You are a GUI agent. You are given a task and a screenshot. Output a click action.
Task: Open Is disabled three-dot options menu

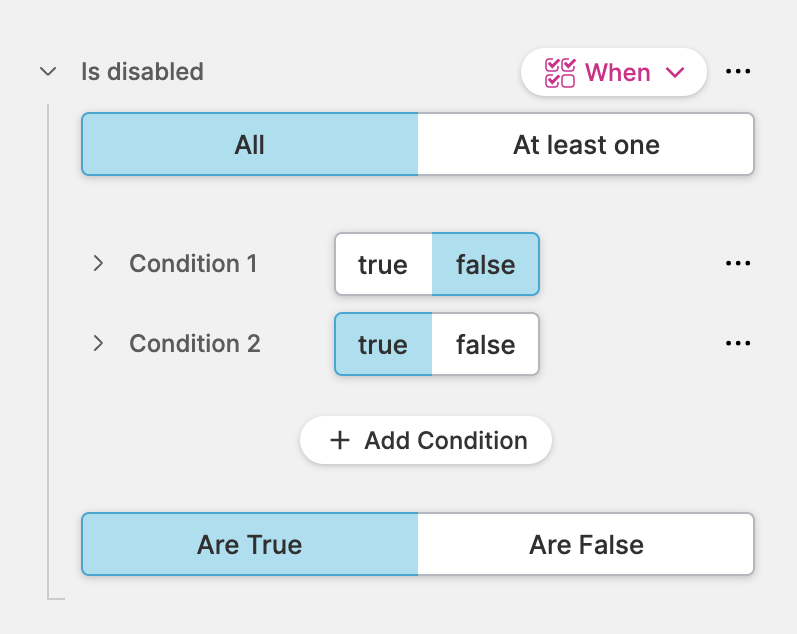pos(738,72)
